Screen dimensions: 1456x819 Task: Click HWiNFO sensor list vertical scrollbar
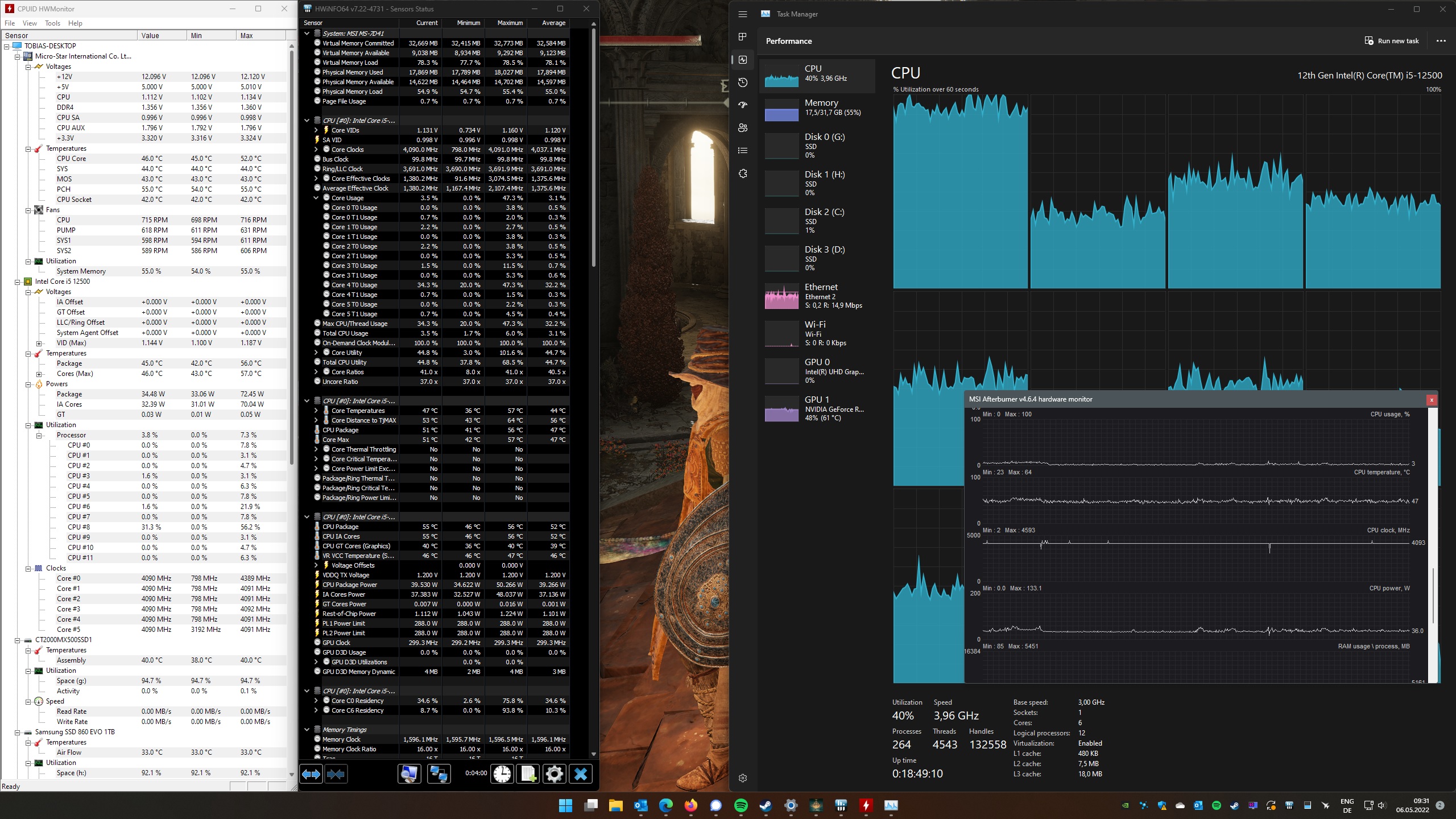tap(594, 148)
